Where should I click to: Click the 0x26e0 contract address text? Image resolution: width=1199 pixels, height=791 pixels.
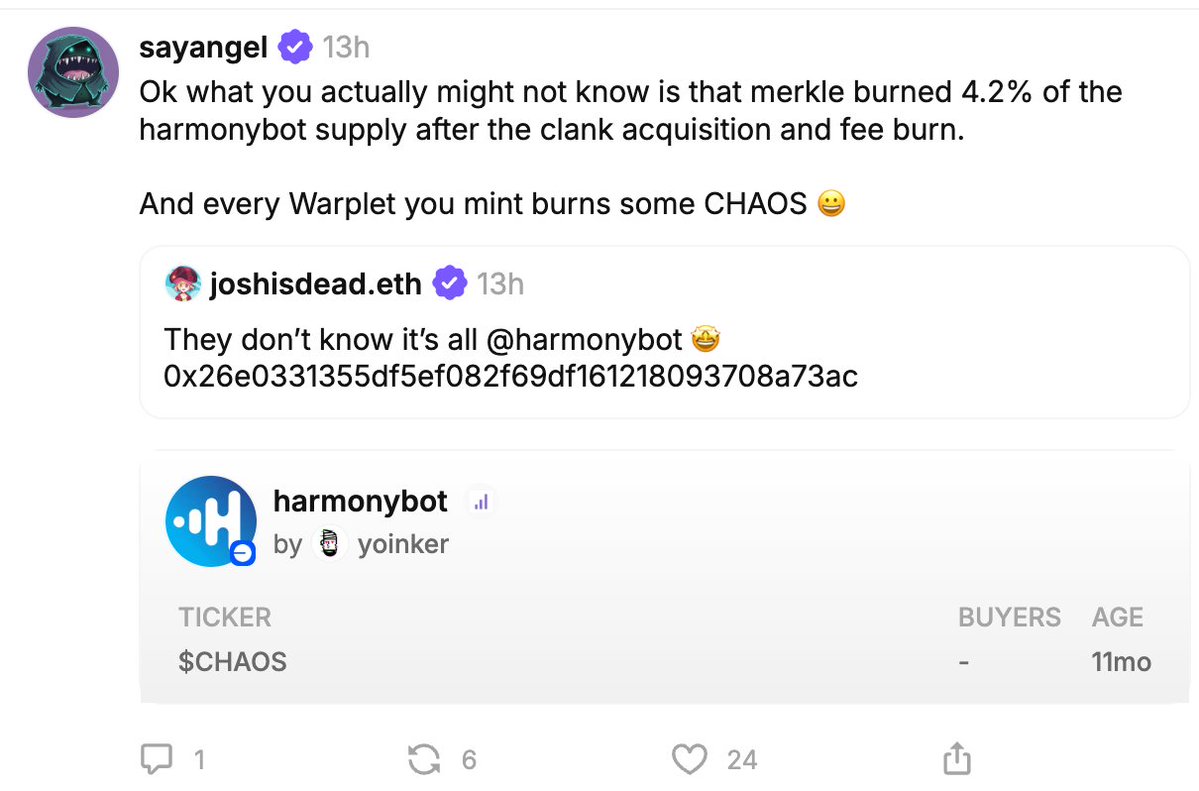(510, 376)
